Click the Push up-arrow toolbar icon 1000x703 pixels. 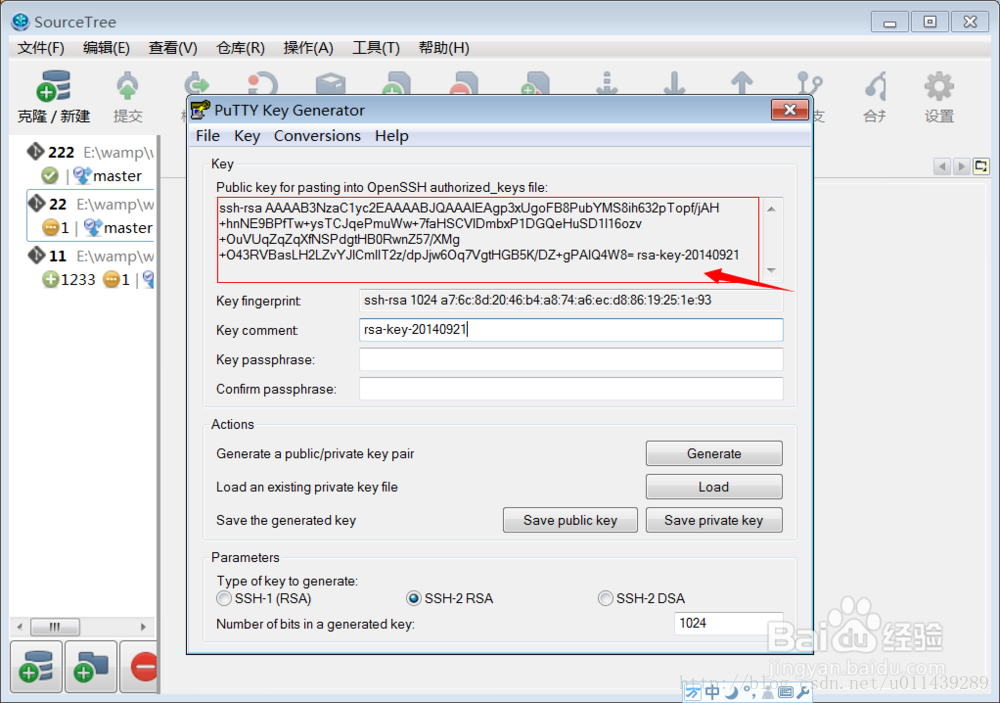742,83
